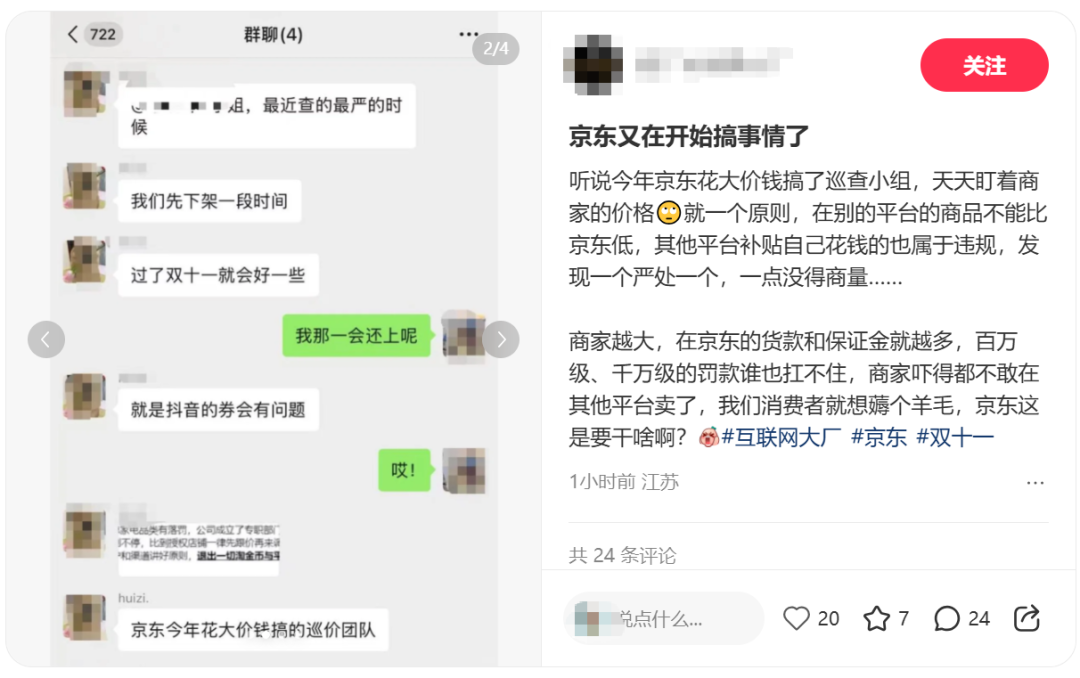Open the #双十一 hashtag link
Screen dimensions: 1080x678
tap(955, 437)
